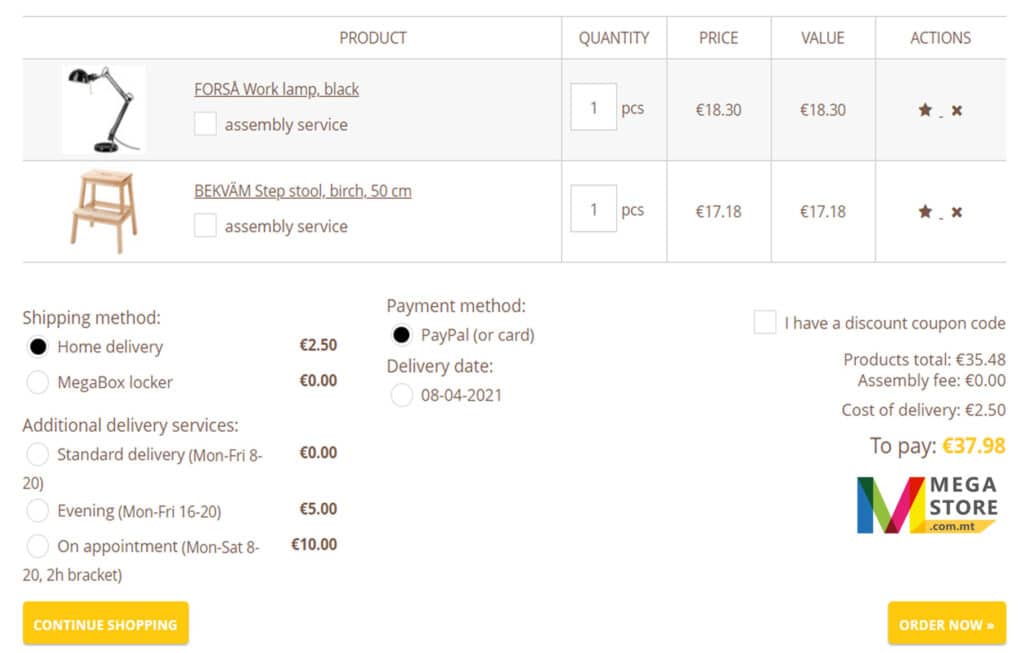Add FORSÅ Work lamp to favorites star
The image size is (1024, 653).
(x=925, y=110)
